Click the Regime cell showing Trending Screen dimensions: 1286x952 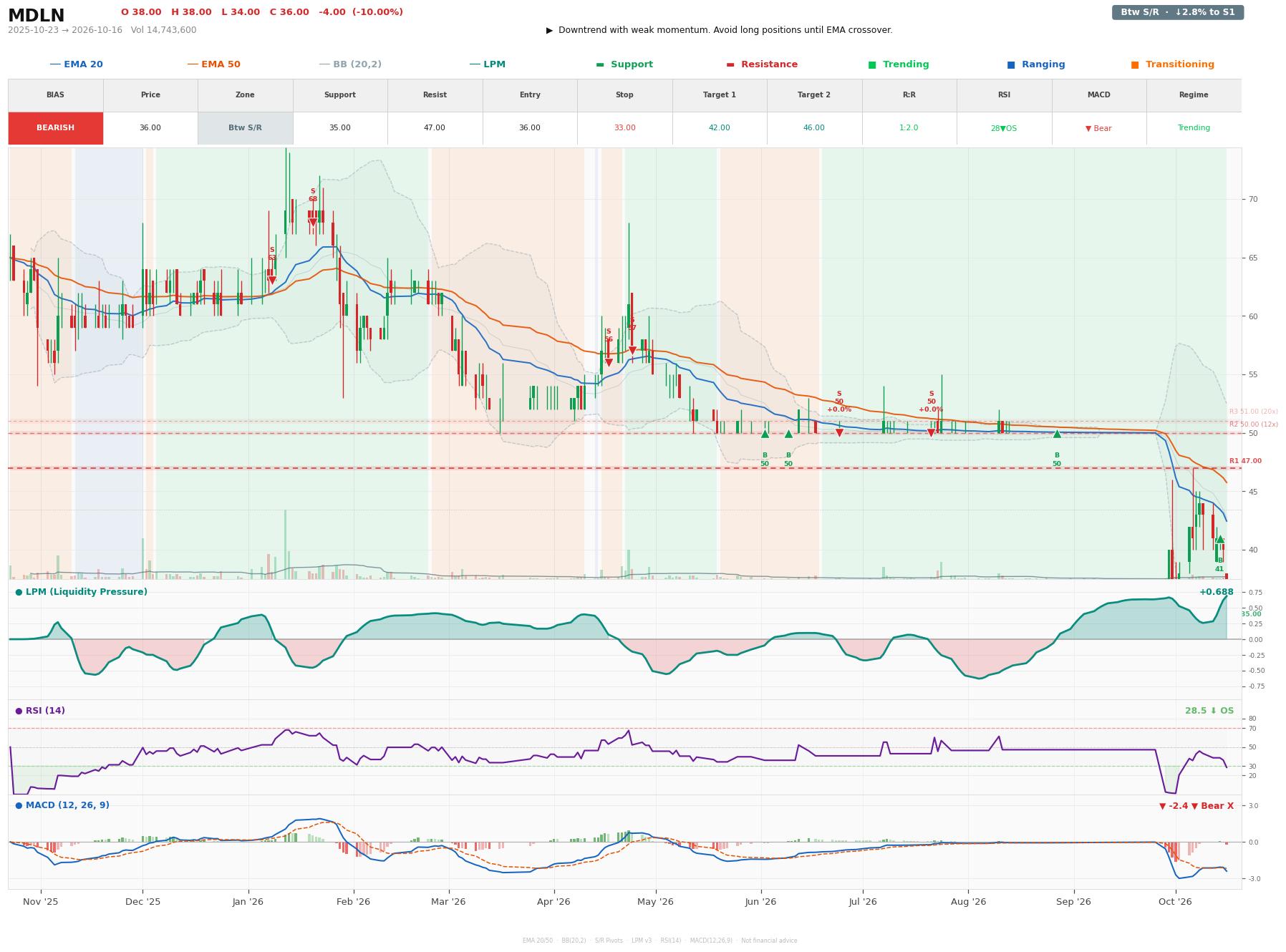[1194, 128]
